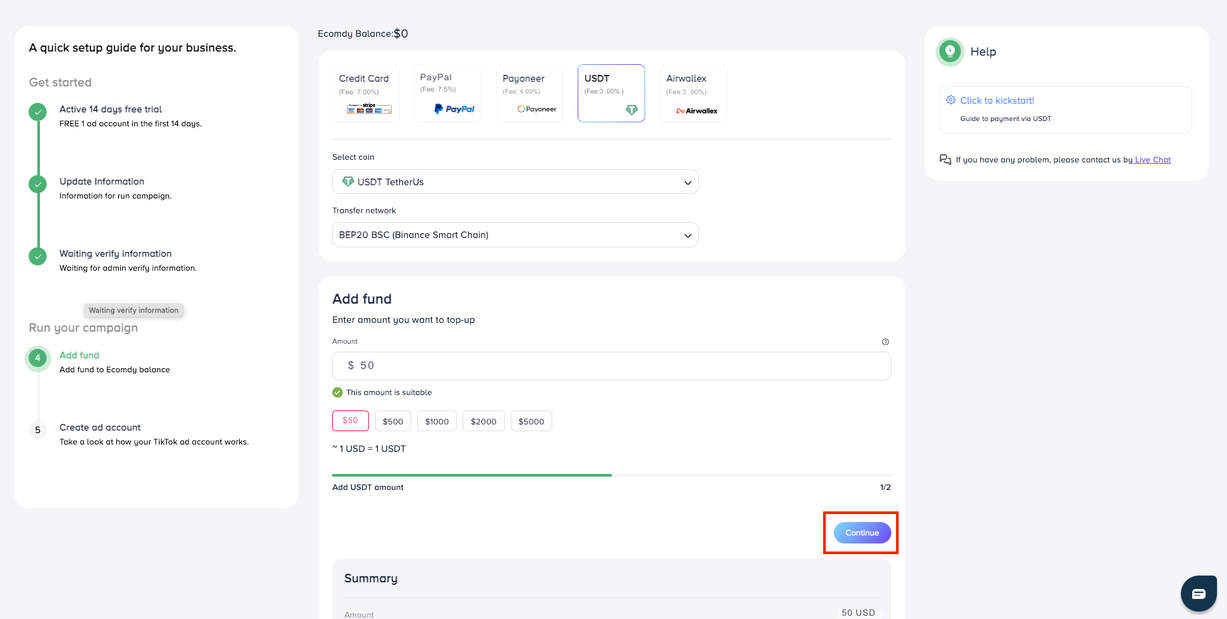This screenshot has height=619, width=1227.
Task: Click the step 5 Create ad account circle
Action: (x=38, y=430)
